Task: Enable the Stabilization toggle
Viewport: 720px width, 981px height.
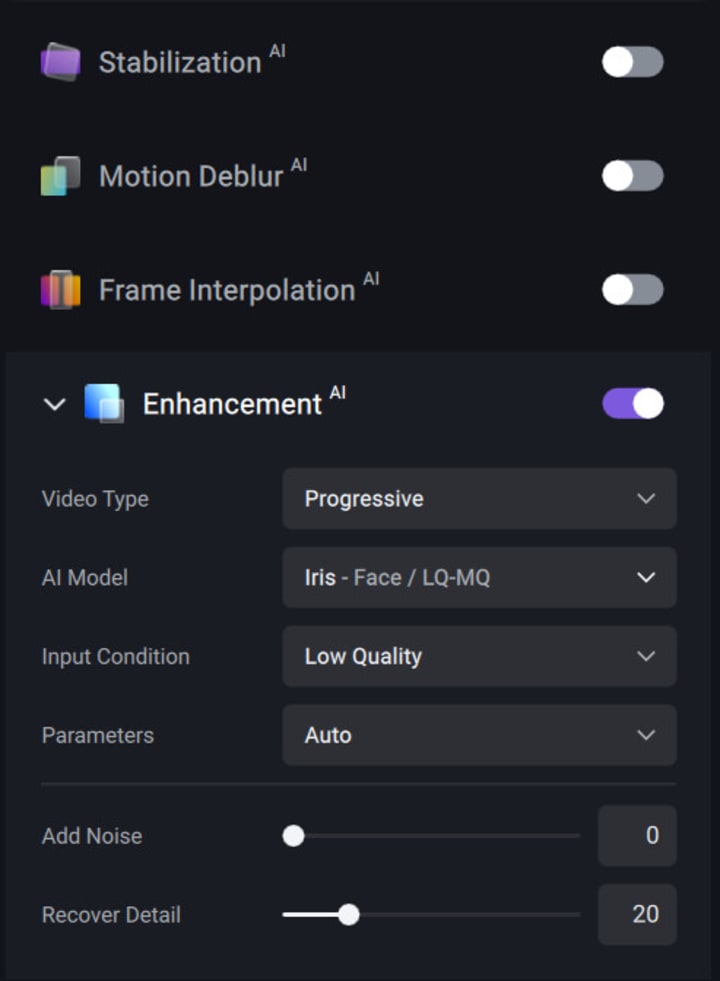Action: [x=632, y=62]
